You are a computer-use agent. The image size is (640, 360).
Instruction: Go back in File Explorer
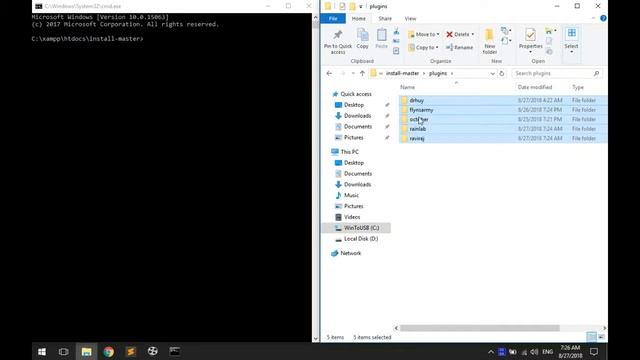329,73
